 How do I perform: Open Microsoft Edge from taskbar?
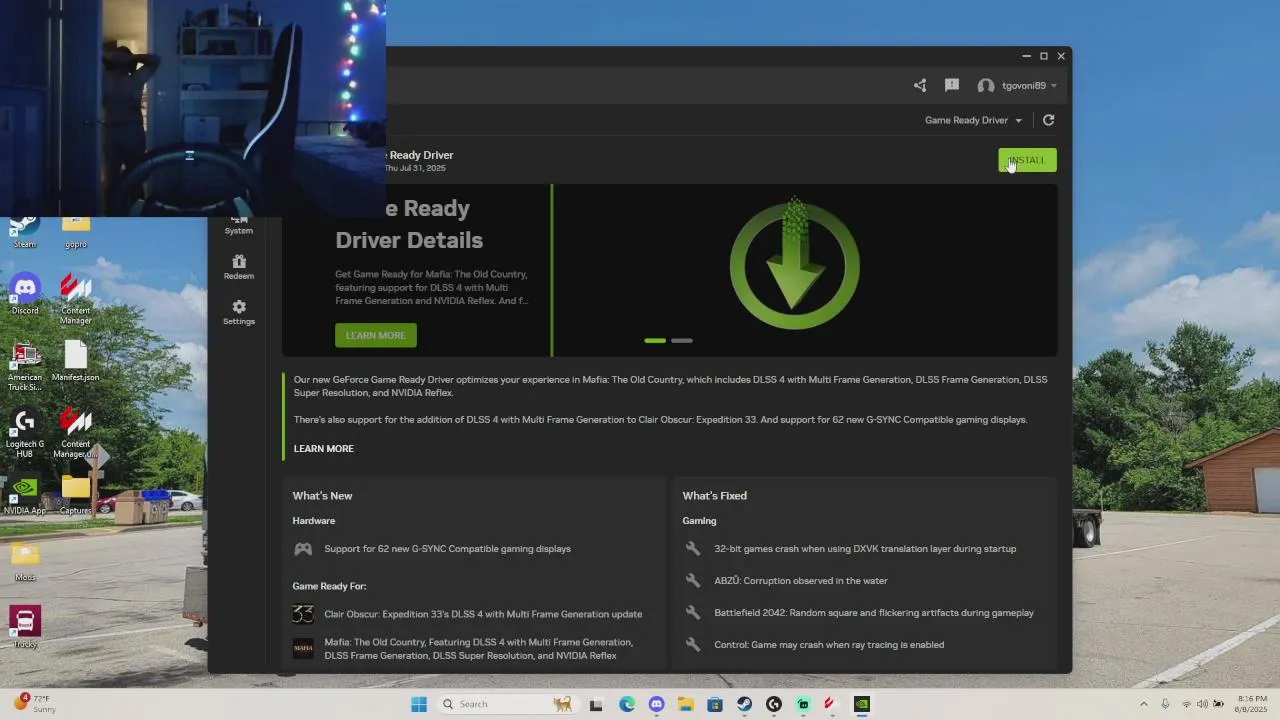(627, 704)
